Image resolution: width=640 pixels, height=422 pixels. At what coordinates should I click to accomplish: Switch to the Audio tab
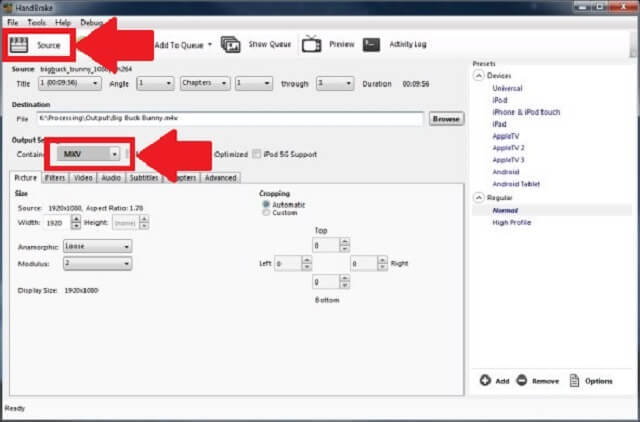tap(111, 178)
